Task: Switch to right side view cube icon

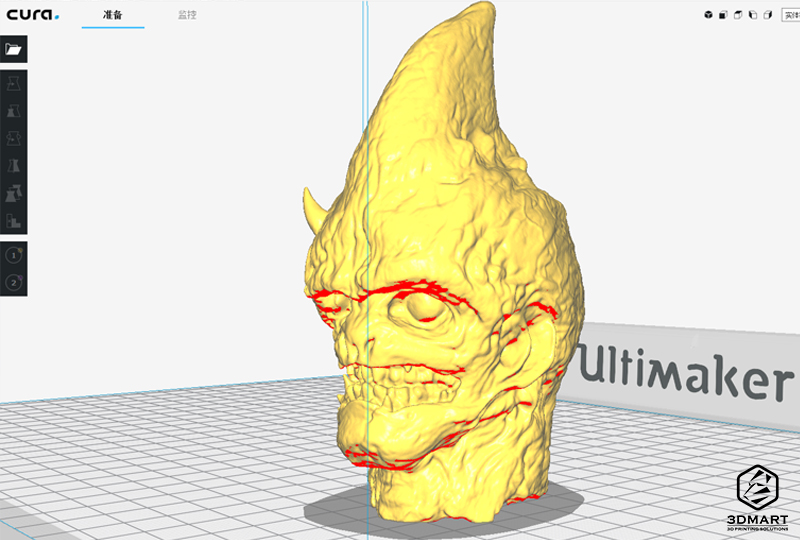Action: pos(768,15)
